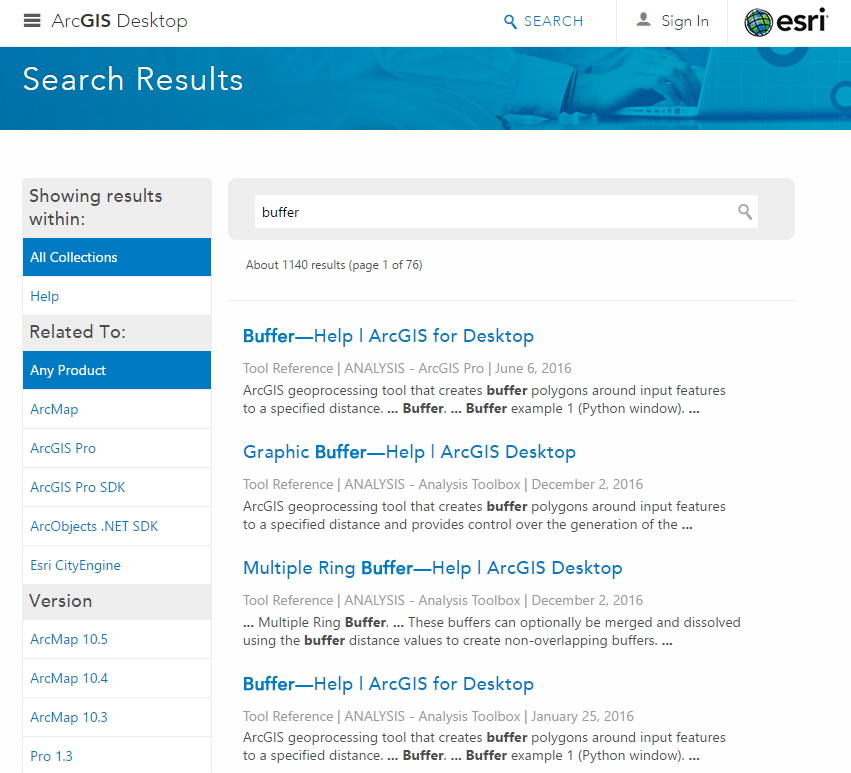Choose version ArcMap 10.5
851x773 pixels.
(x=117, y=639)
